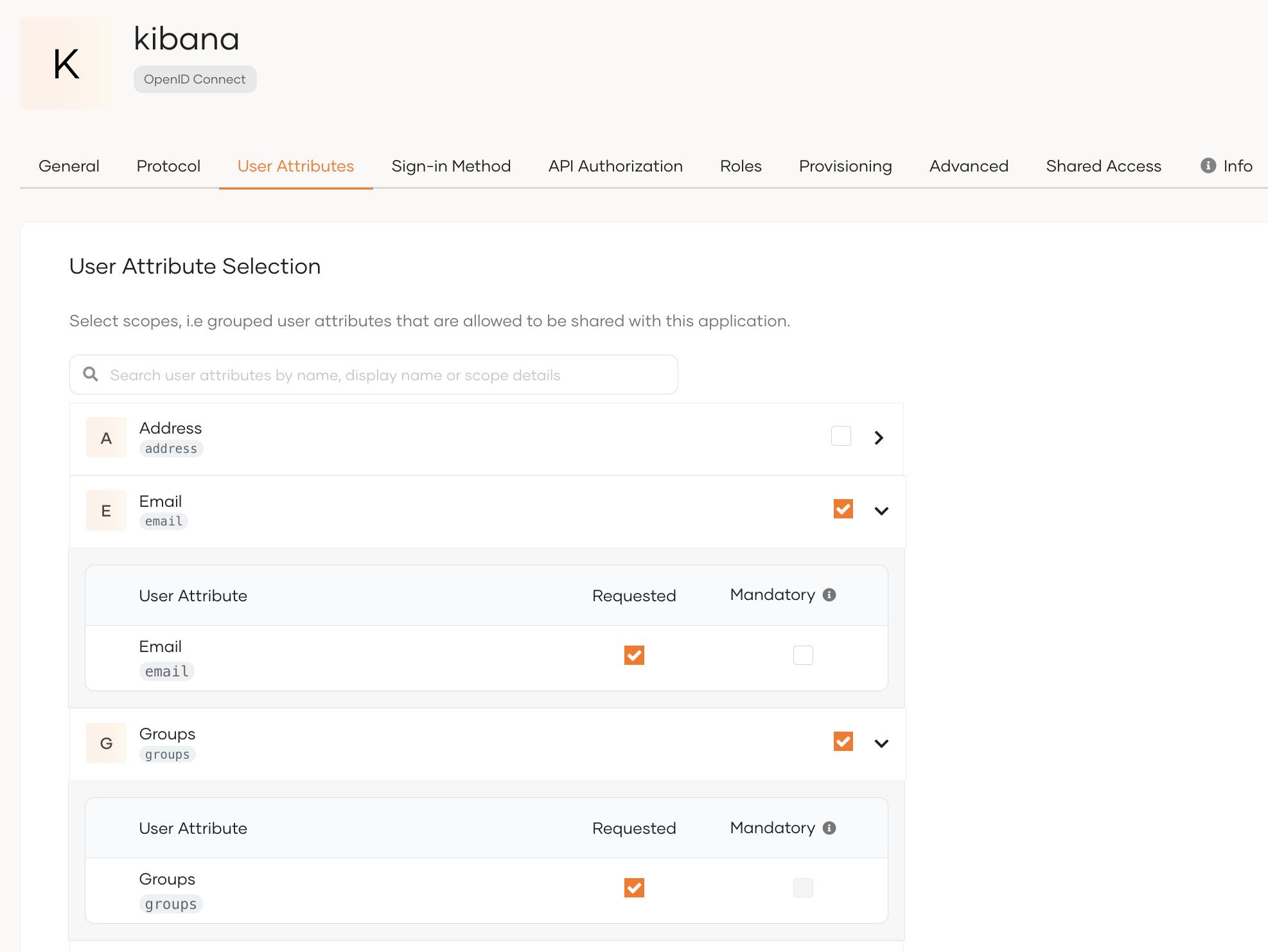Click the Address scope A badge
The width and height of the screenshot is (1268, 952).
[x=106, y=437]
